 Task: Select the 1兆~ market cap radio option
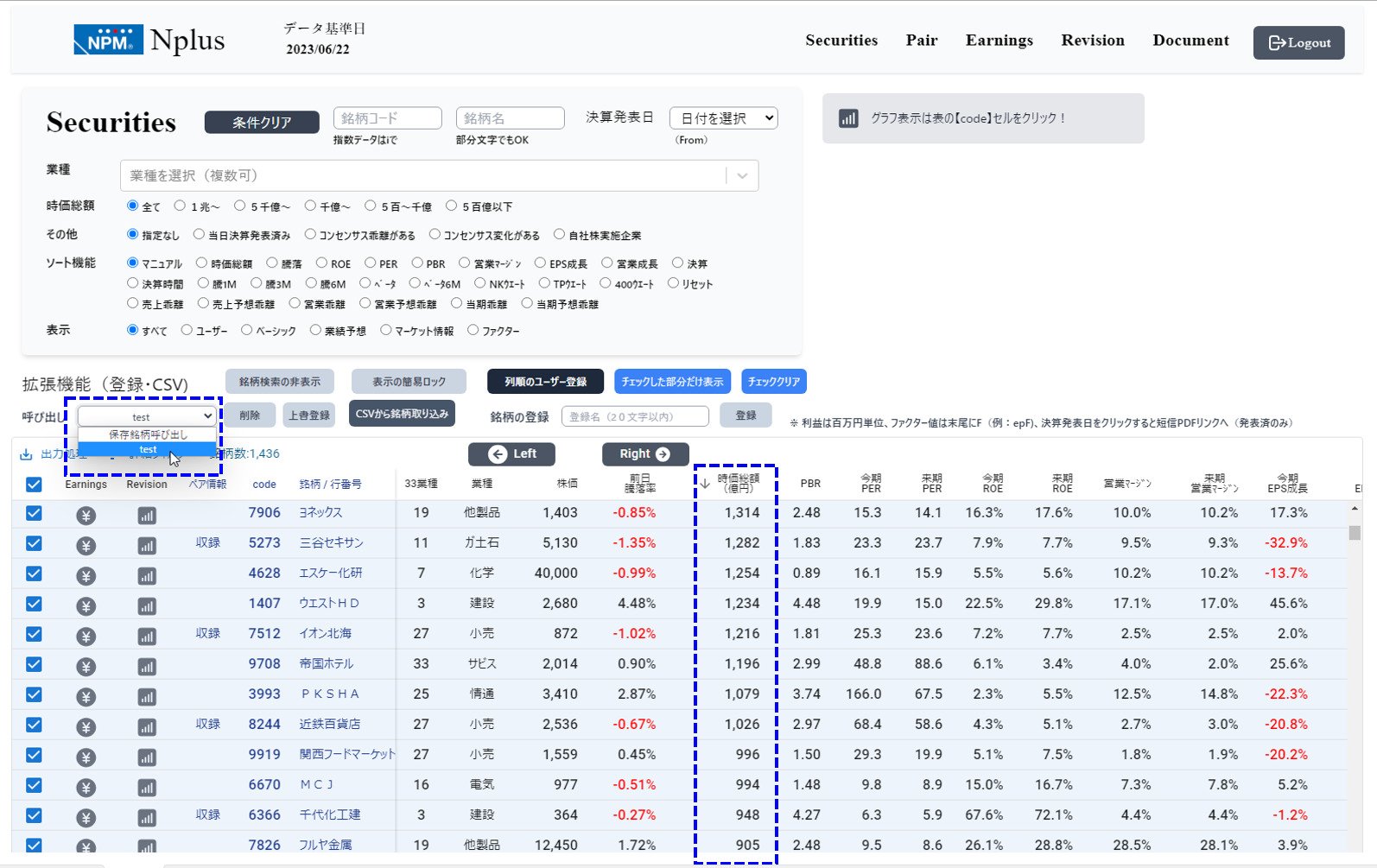coord(181,206)
